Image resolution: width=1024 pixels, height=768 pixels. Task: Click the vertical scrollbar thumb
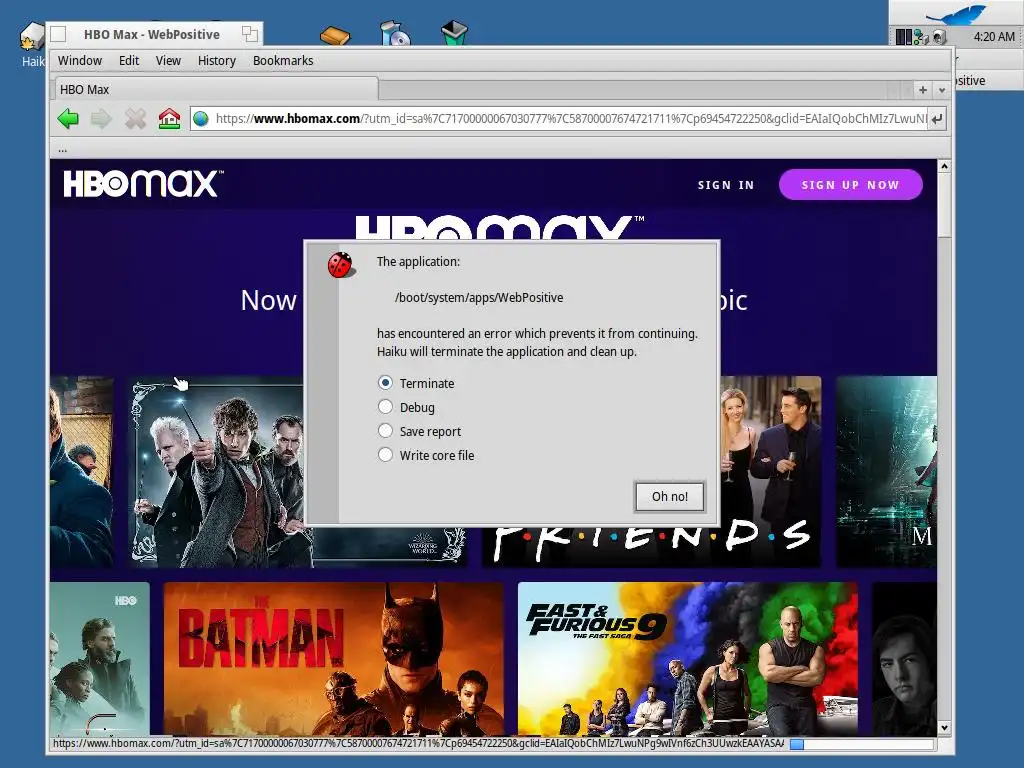point(944,206)
